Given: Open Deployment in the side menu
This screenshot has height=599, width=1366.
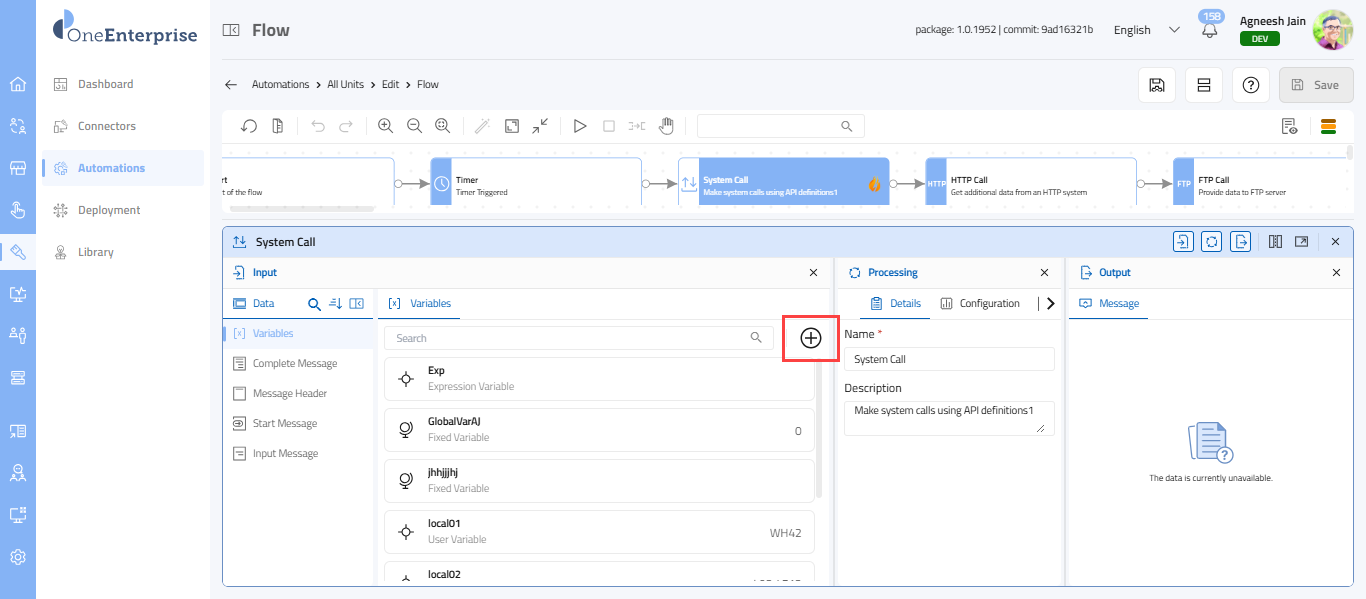Looking at the screenshot, I should (x=109, y=210).
